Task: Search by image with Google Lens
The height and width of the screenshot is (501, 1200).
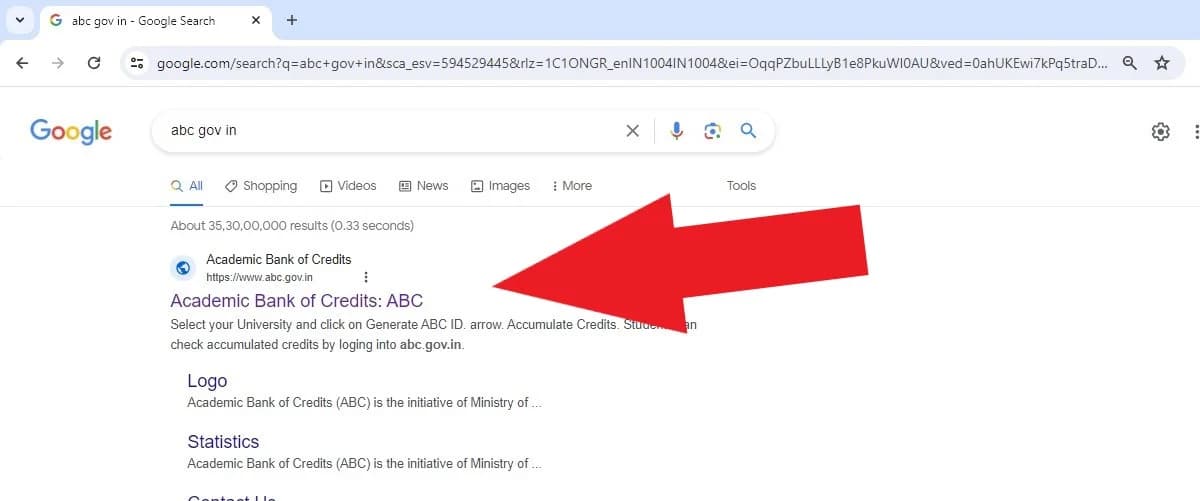Action: (x=712, y=131)
